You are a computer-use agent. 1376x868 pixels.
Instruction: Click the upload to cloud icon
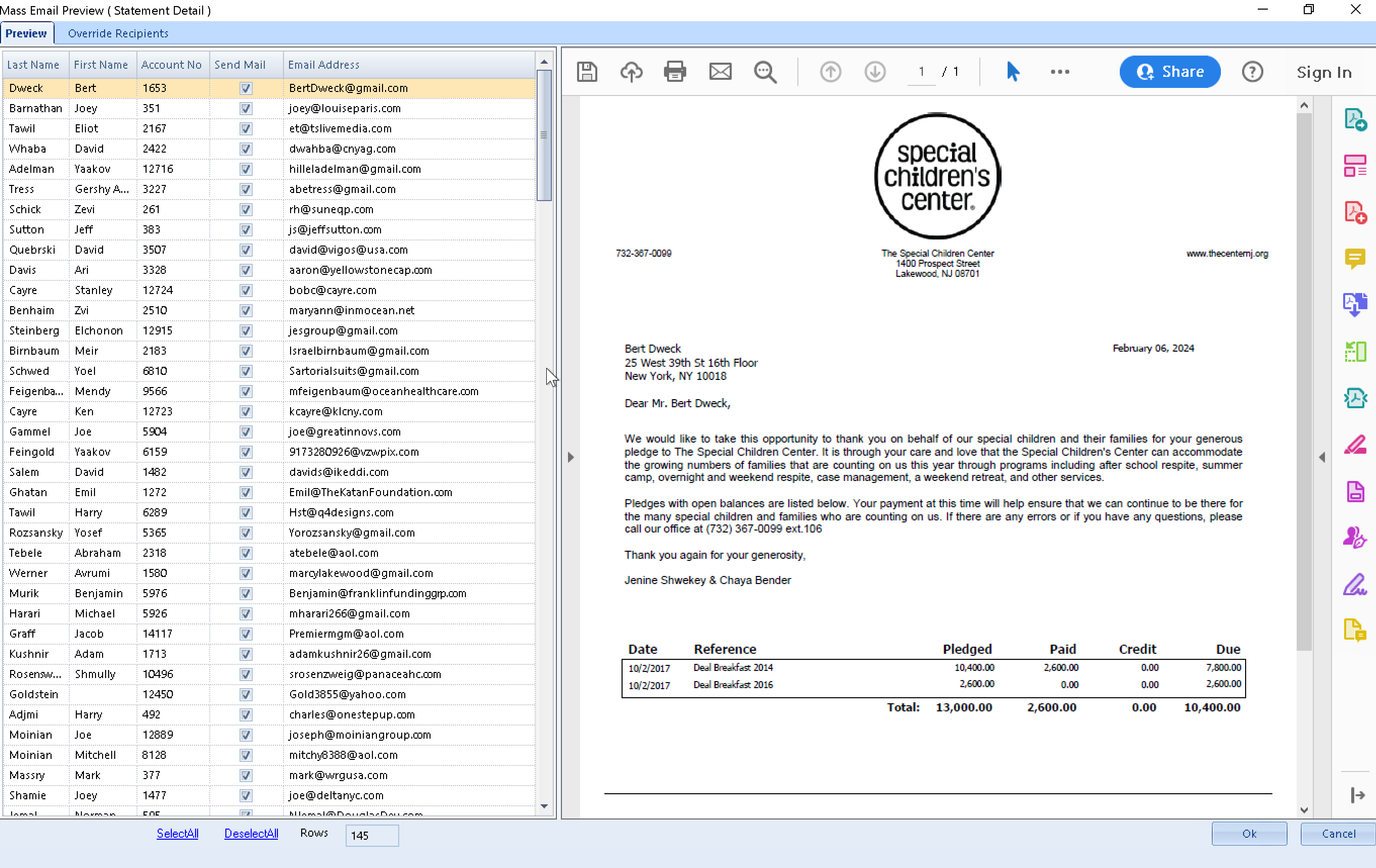tap(631, 72)
